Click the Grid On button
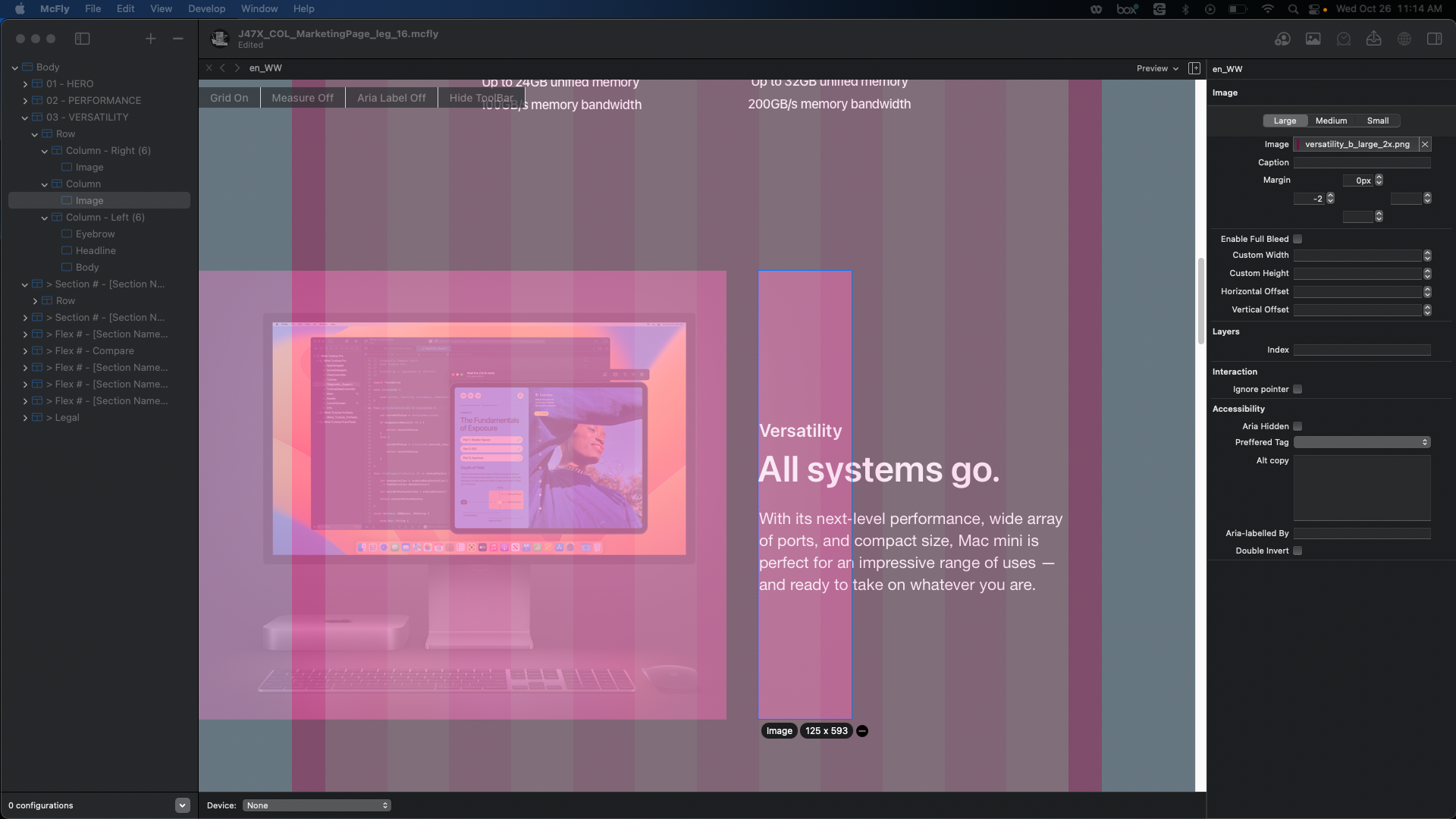 click(229, 98)
